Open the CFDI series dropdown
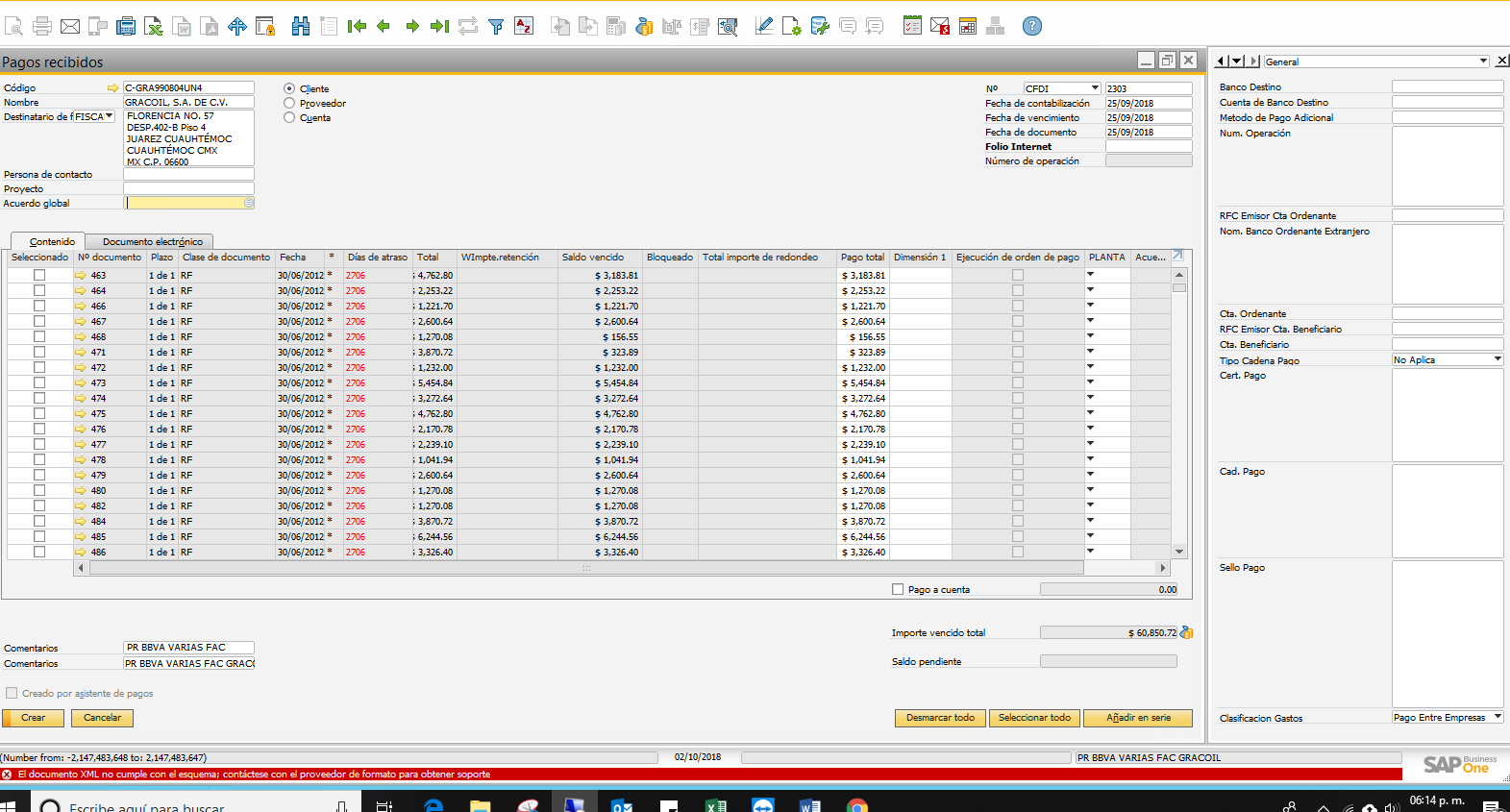 click(x=1094, y=88)
